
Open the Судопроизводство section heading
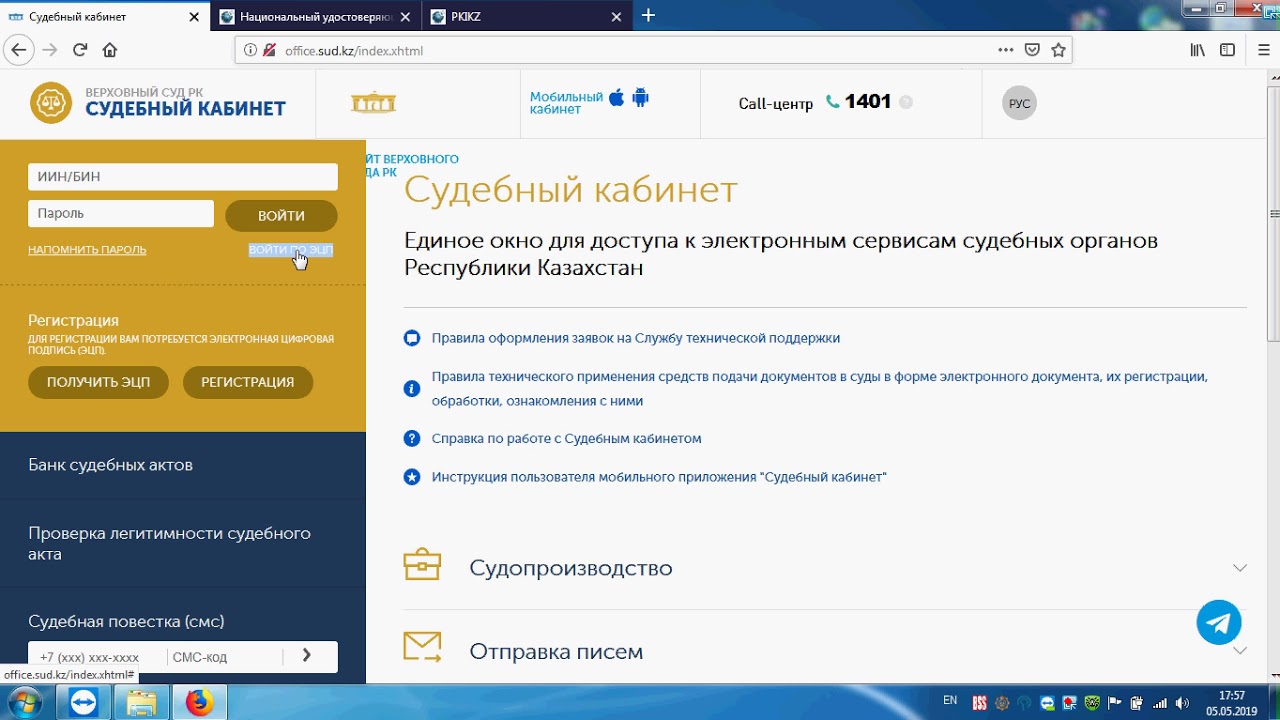[x=571, y=568]
